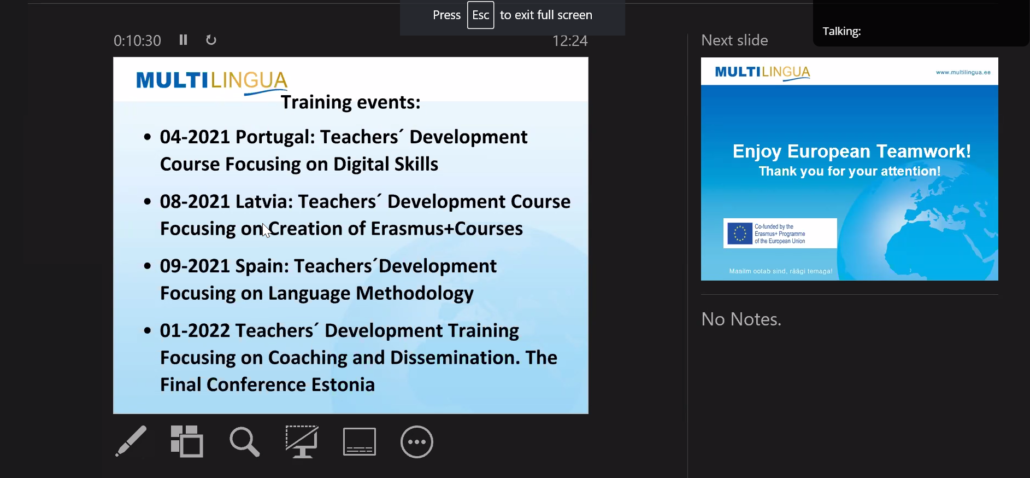Click the No Notes text area
The image size is (1030, 478).
click(741, 320)
